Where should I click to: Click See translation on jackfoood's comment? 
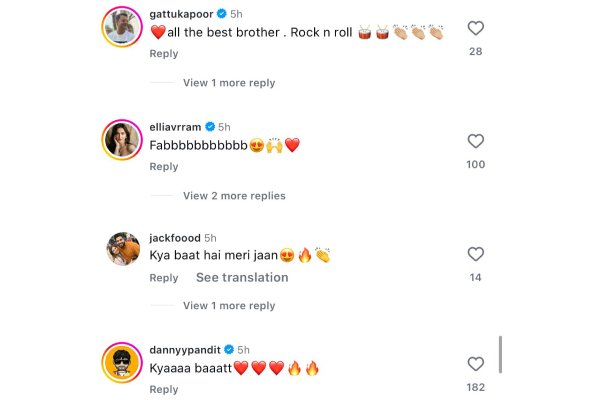click(242, 278)
